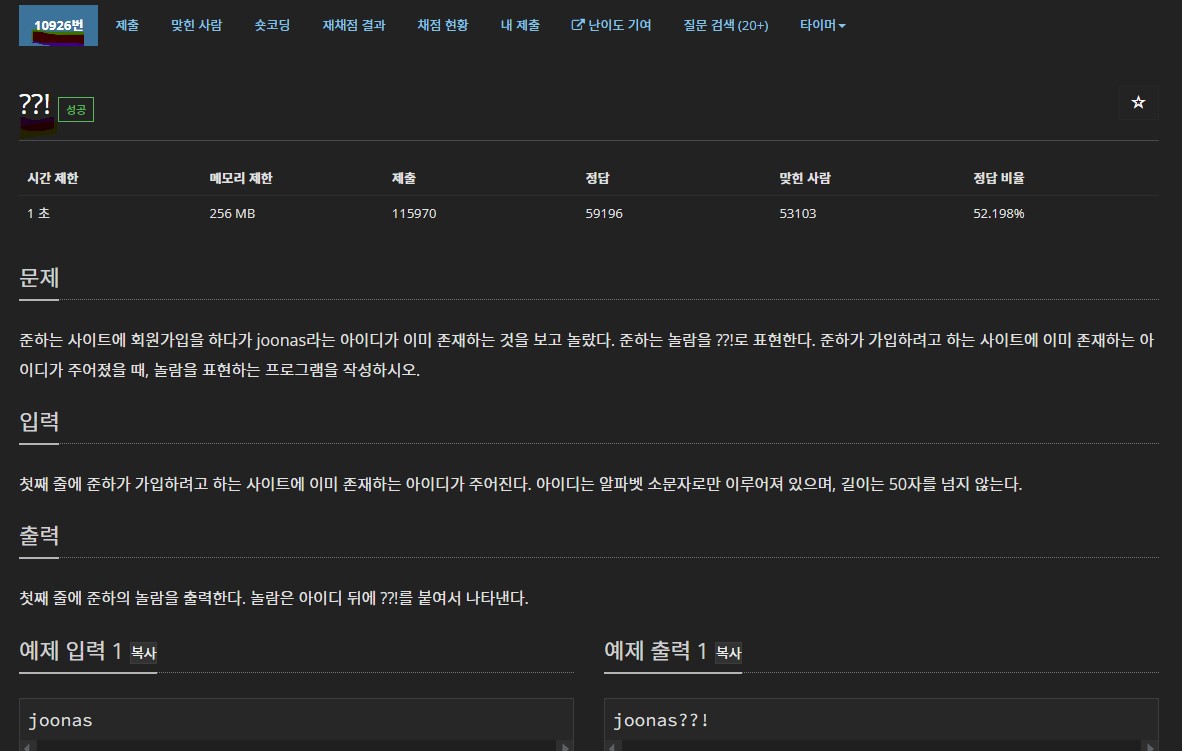View the 재채점 결과 tab
1182x751 pixels.
(354, 25)
